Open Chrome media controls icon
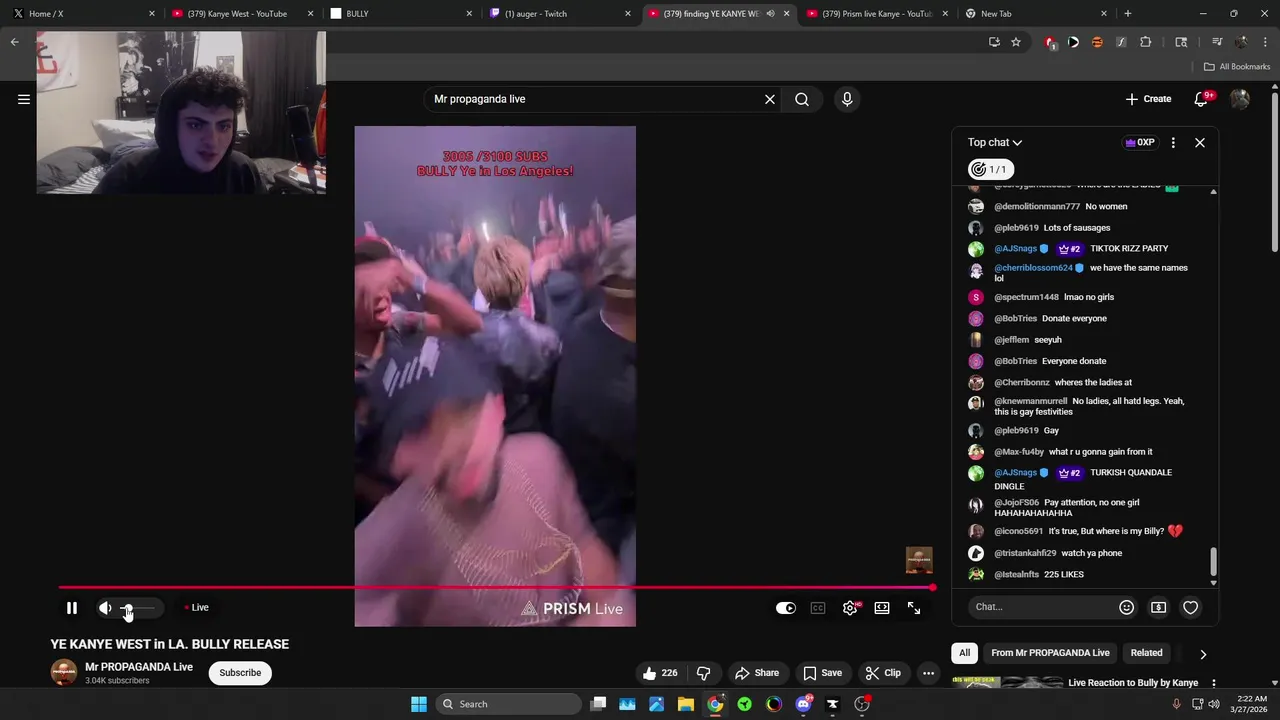Viewport: 1280px width, 720px height. (1217, 42)
